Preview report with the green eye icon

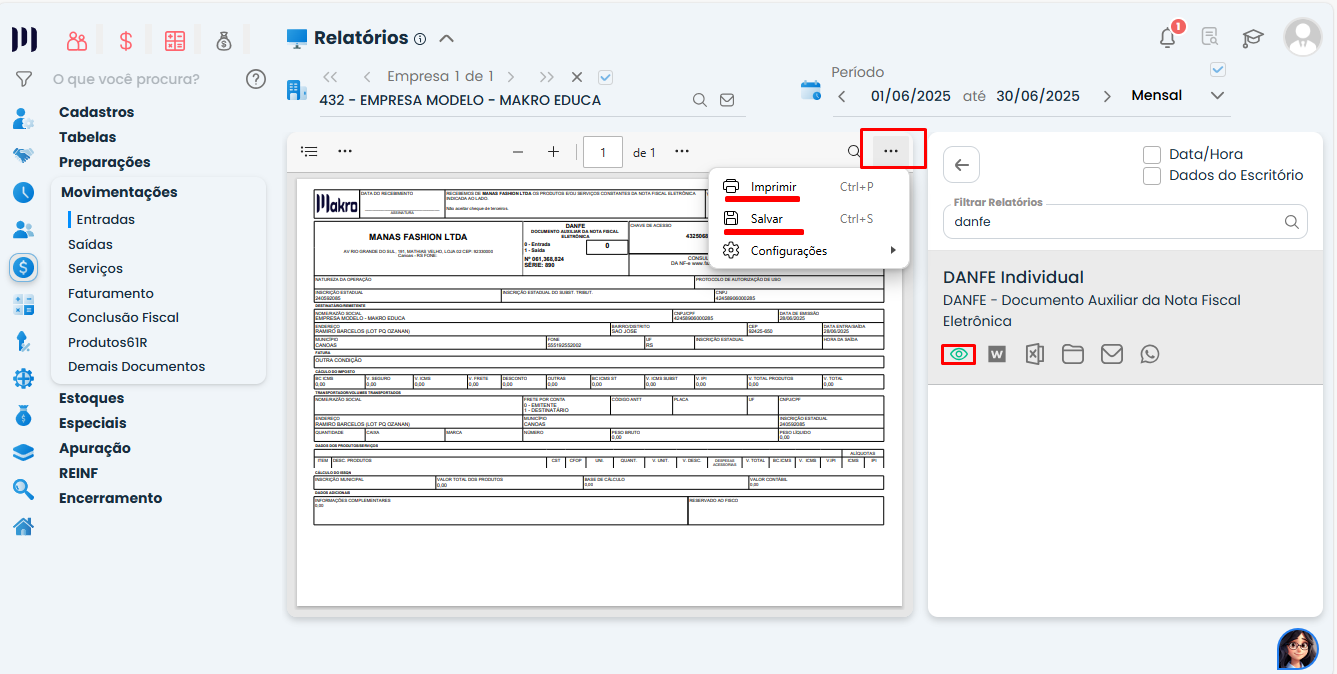tap(959, 354)
